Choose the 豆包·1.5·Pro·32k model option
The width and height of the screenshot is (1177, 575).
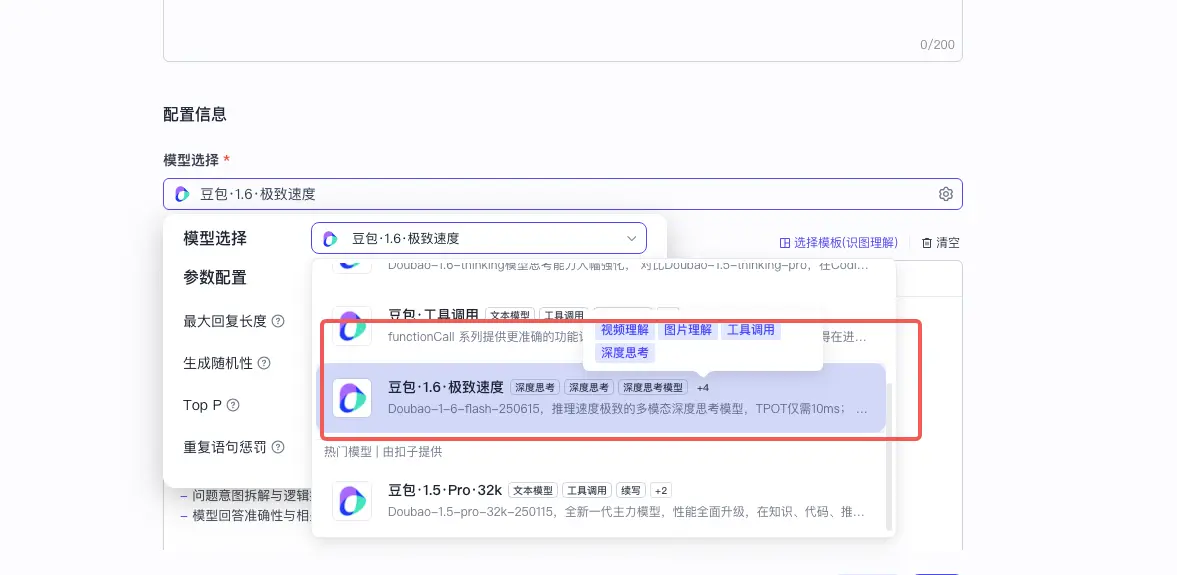(x=601, y=501)
